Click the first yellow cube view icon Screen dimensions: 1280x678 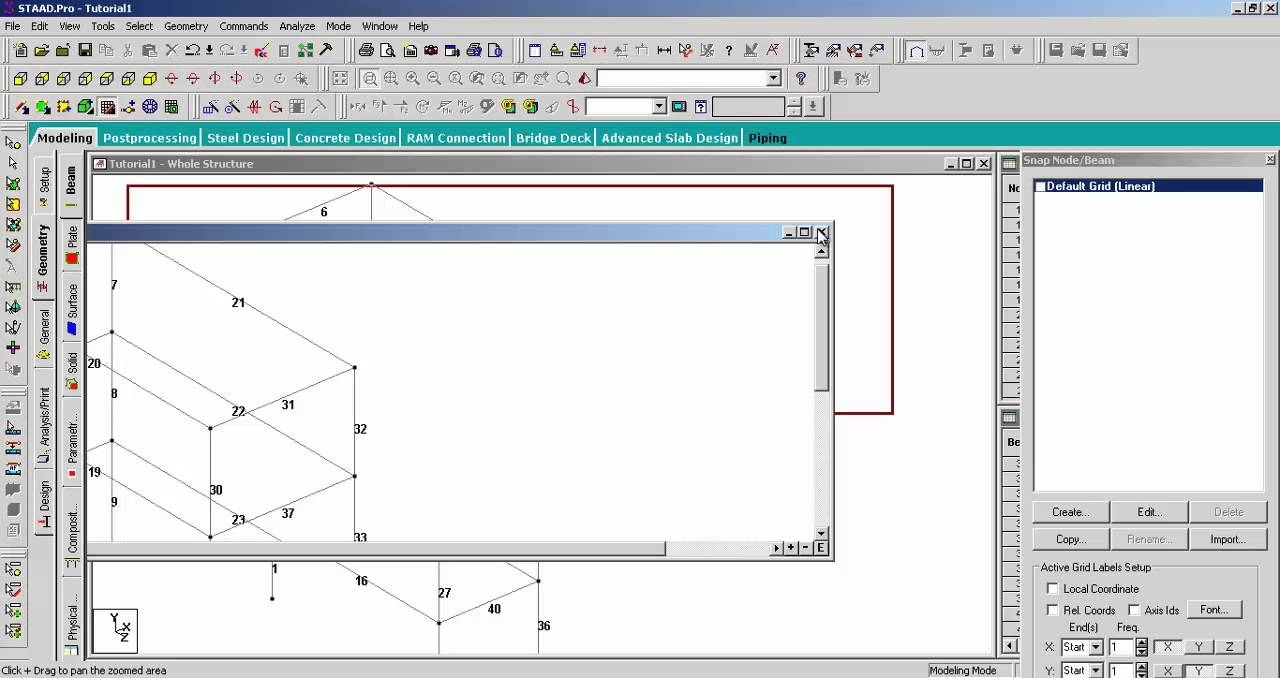tap(20, 78)
